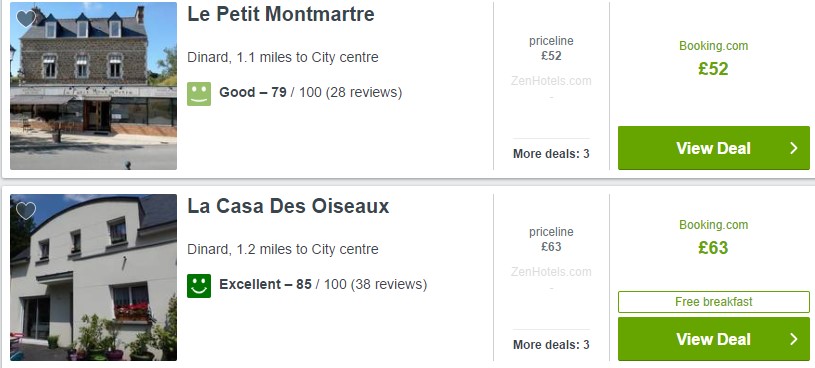View Deal for the £63 Booking.com offer

click(714, 339)
